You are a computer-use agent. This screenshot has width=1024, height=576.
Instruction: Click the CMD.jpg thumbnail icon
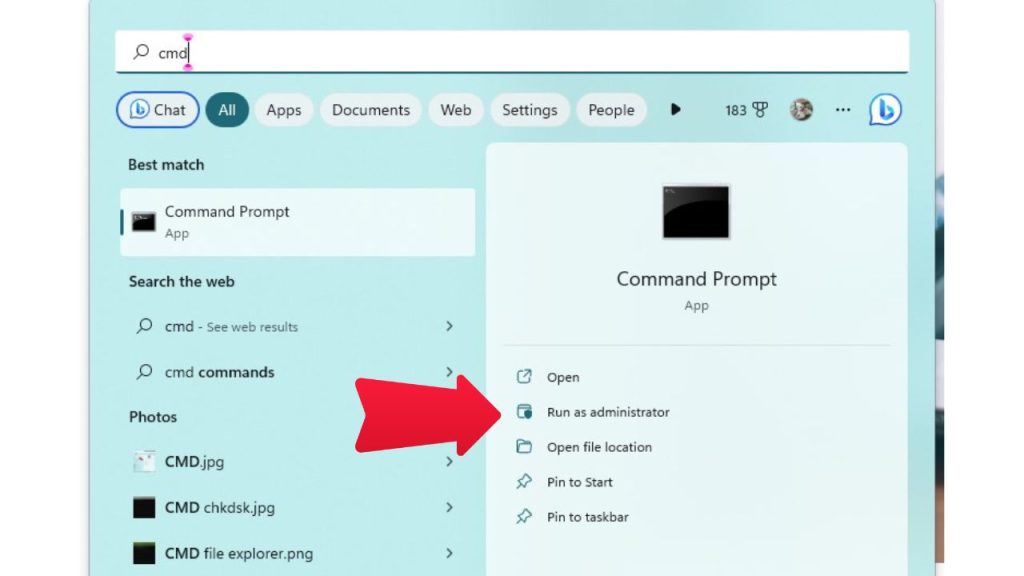(x=144, y=462)
